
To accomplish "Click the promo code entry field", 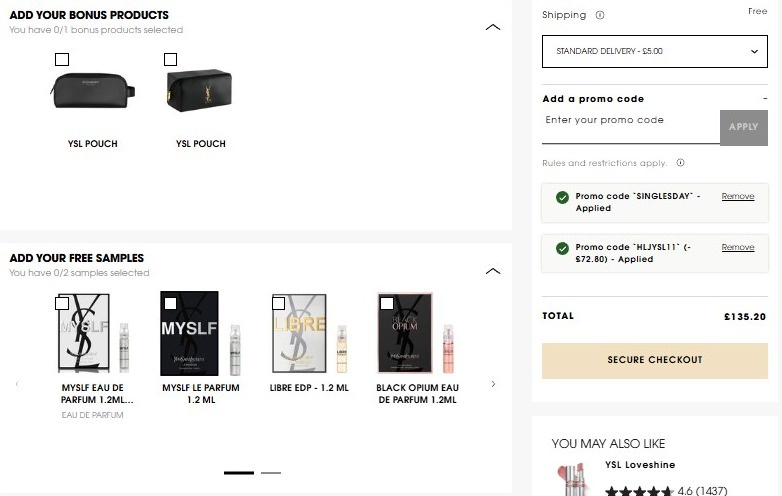I will coord(630,121).
